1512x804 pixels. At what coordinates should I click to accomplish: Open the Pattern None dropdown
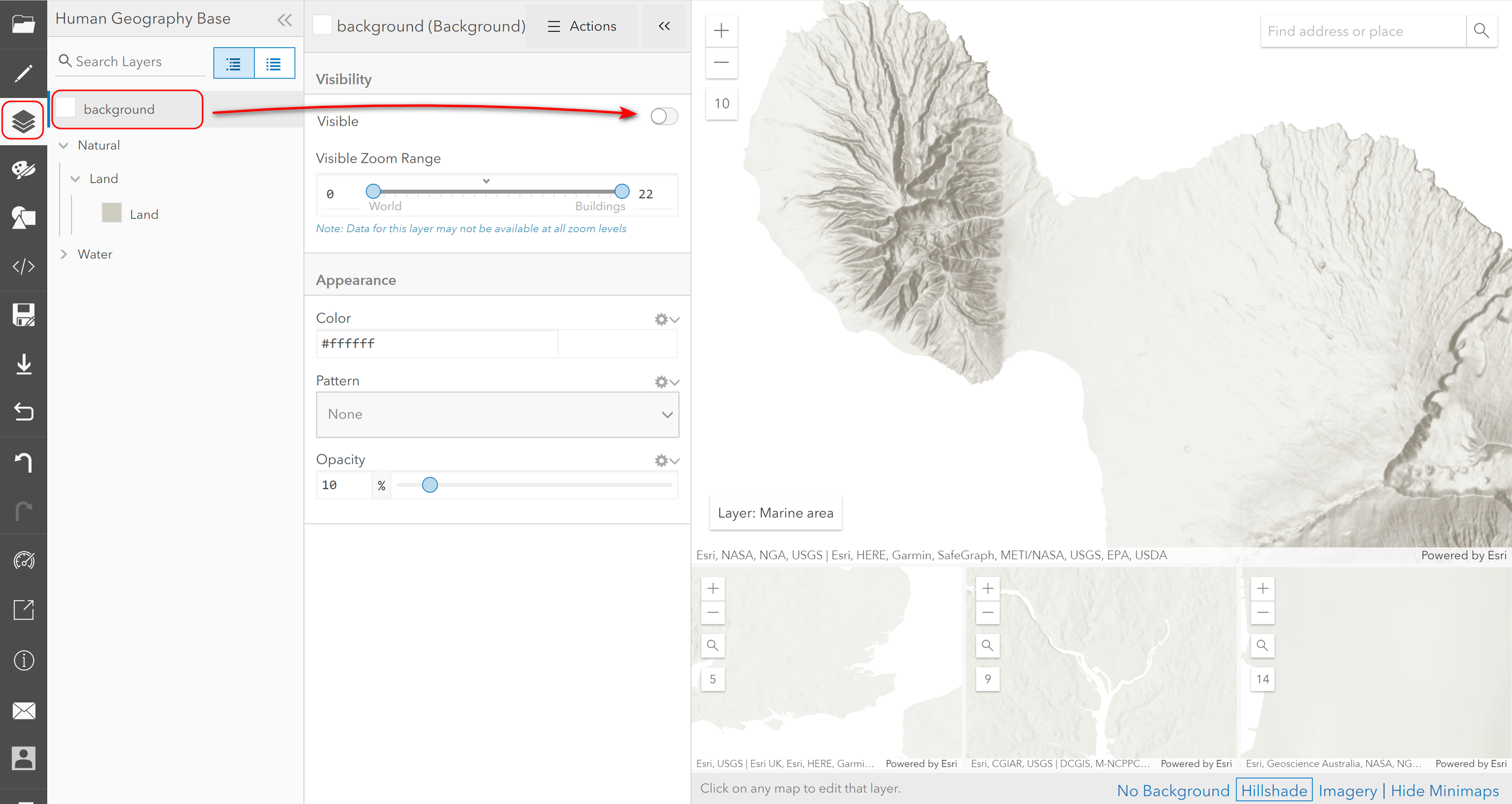coord(497,415)
